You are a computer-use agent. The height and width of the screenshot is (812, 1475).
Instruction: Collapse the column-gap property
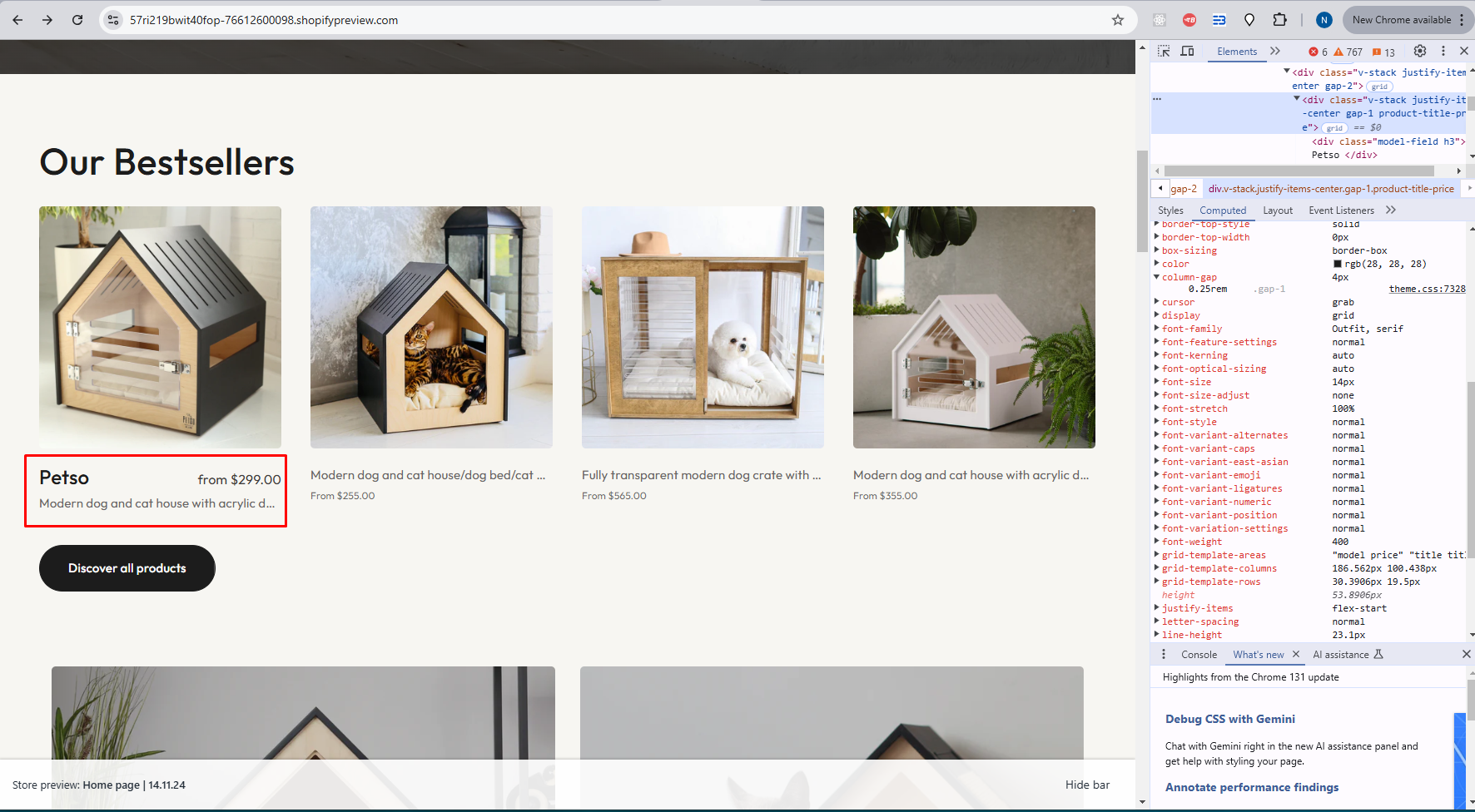pyautogui.click(x=1156, y=277)
